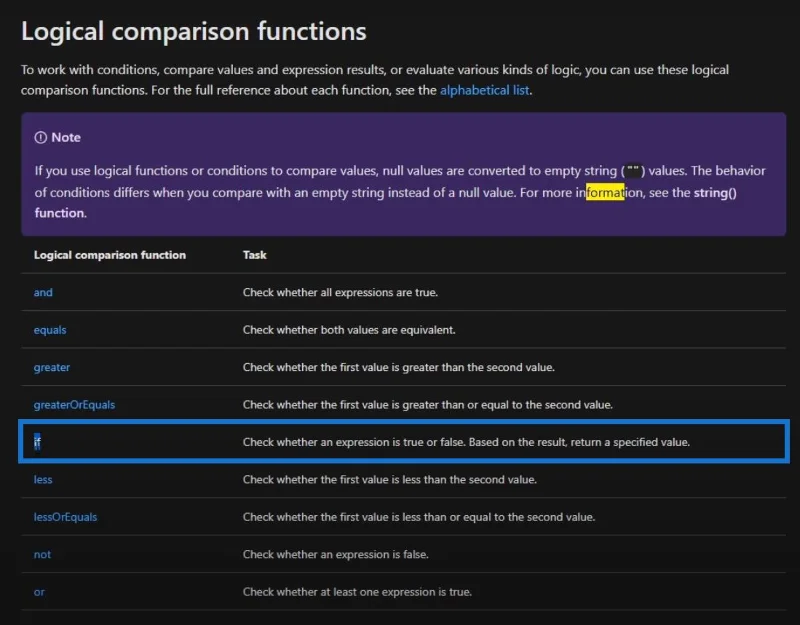The height and width of the screenshot is (625, 800).
Task: Click the Note info icon
Action: 40,137
